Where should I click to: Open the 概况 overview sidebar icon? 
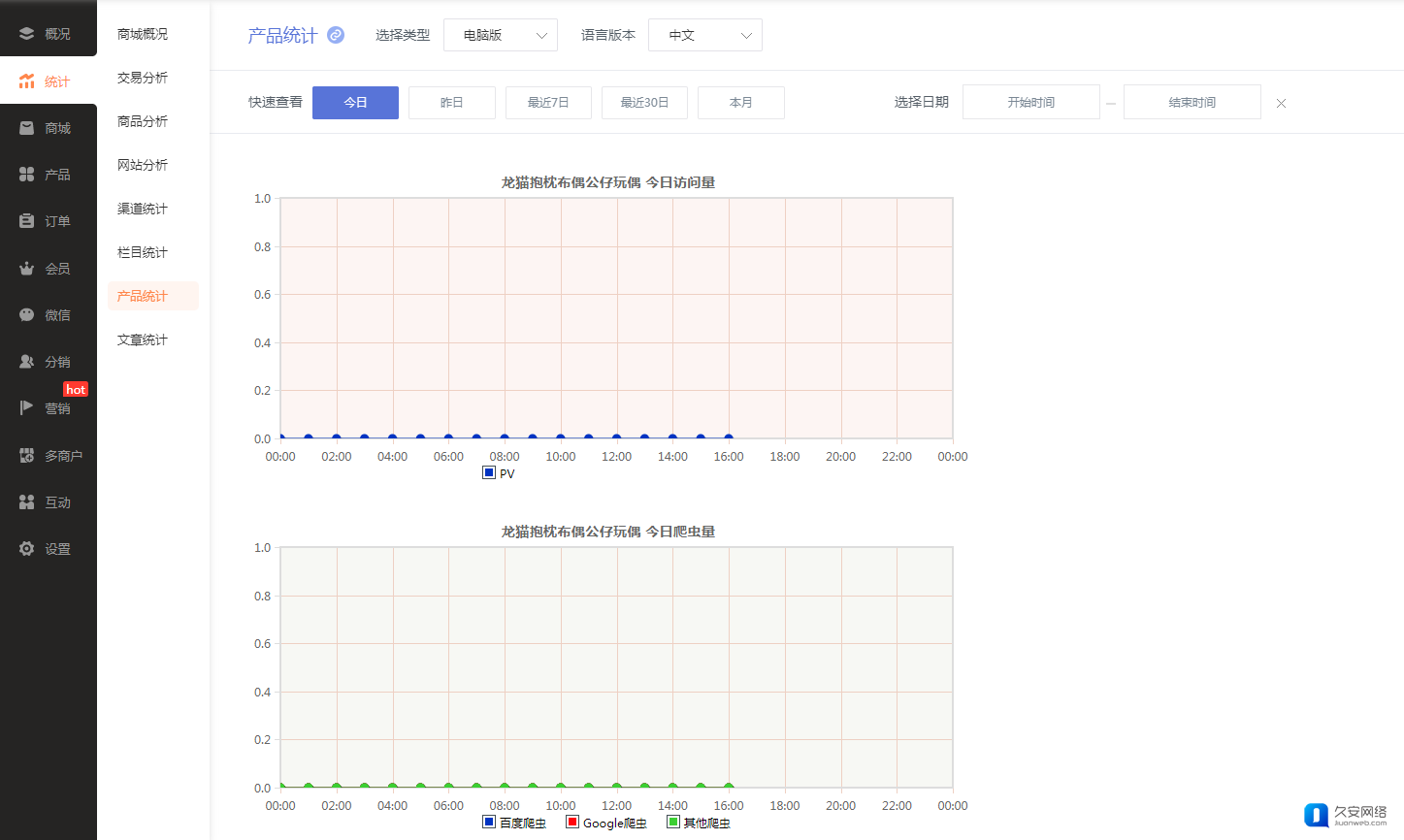click(27, 34)
